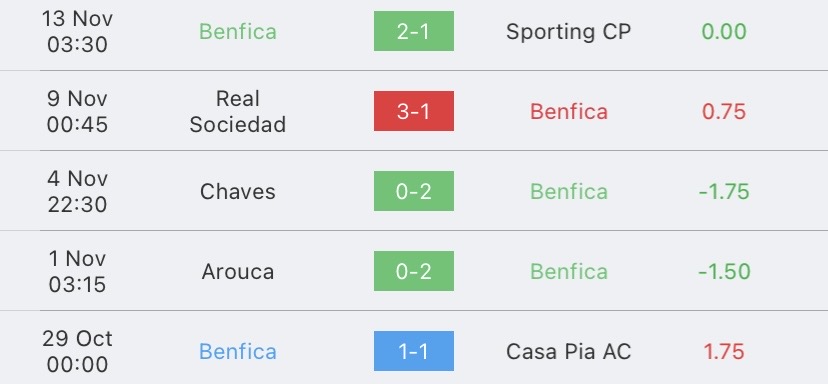This screenshot has height=384, width=828.
Task: Open the Sporting CP team page
Action: (x=569, y=32)
